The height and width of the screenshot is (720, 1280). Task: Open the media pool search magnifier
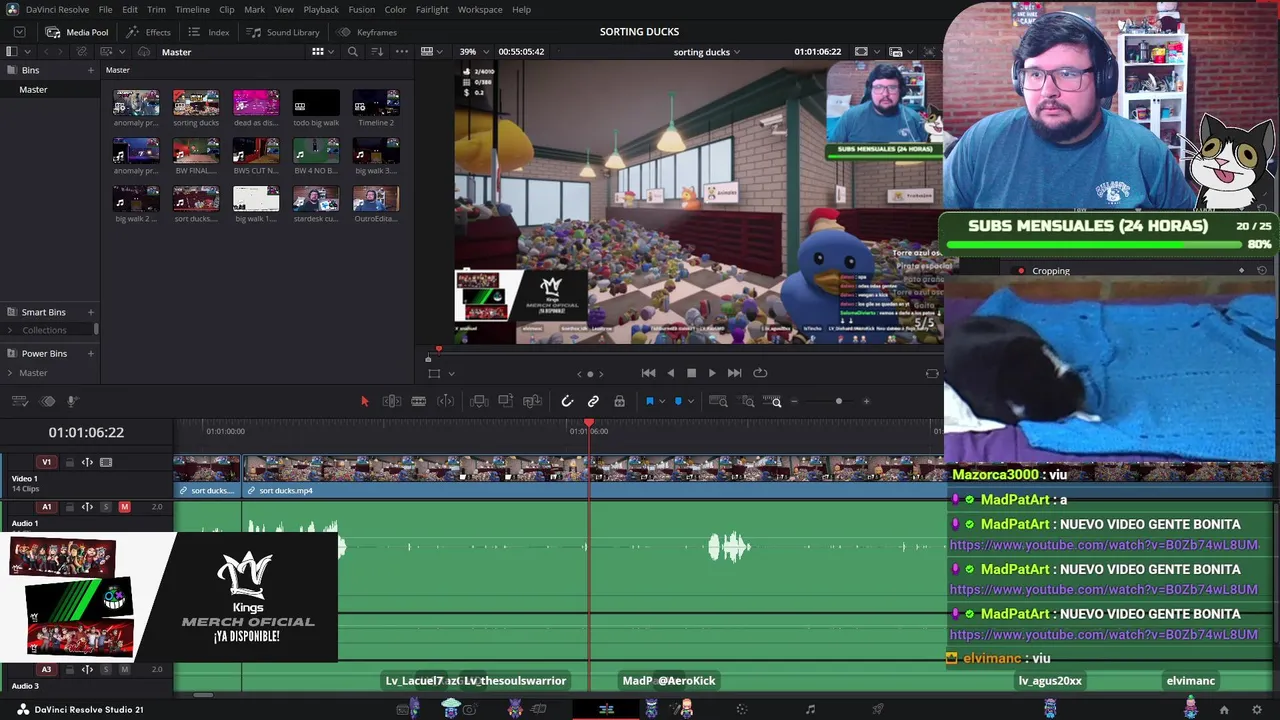tap(352, 51)
